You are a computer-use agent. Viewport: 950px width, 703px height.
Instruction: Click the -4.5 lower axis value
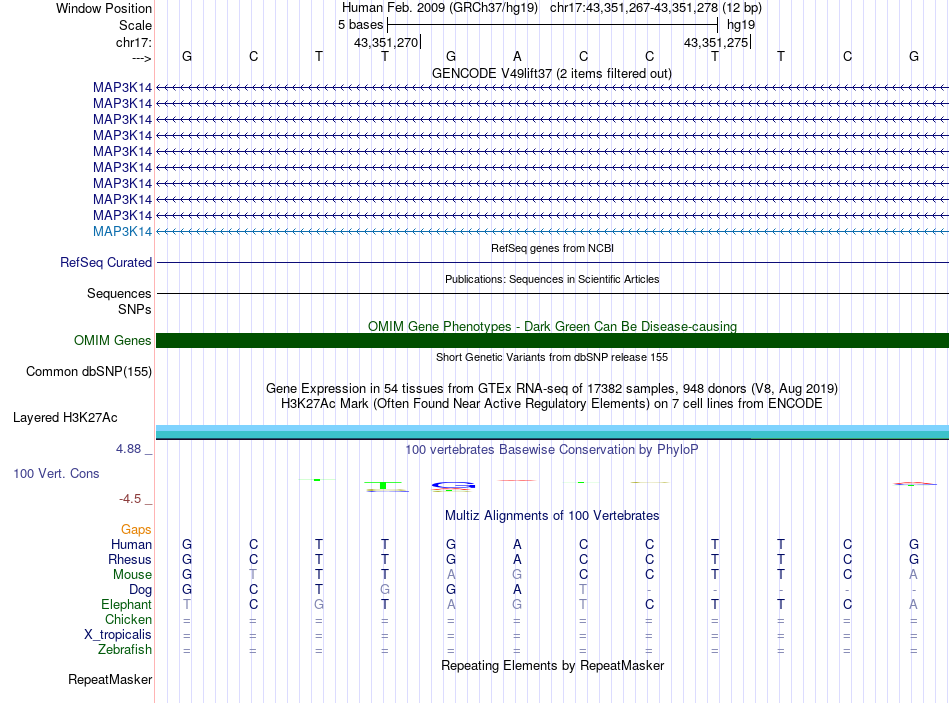point(130,499)
